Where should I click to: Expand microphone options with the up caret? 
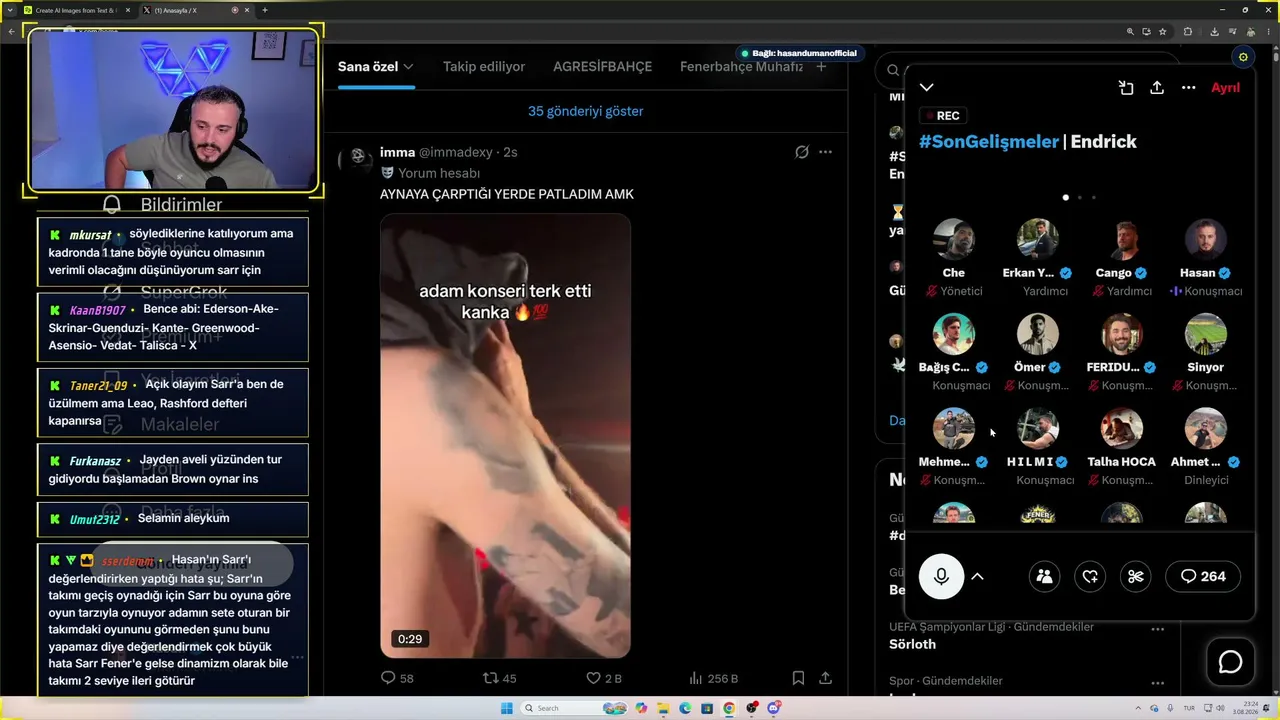(977, 576)
